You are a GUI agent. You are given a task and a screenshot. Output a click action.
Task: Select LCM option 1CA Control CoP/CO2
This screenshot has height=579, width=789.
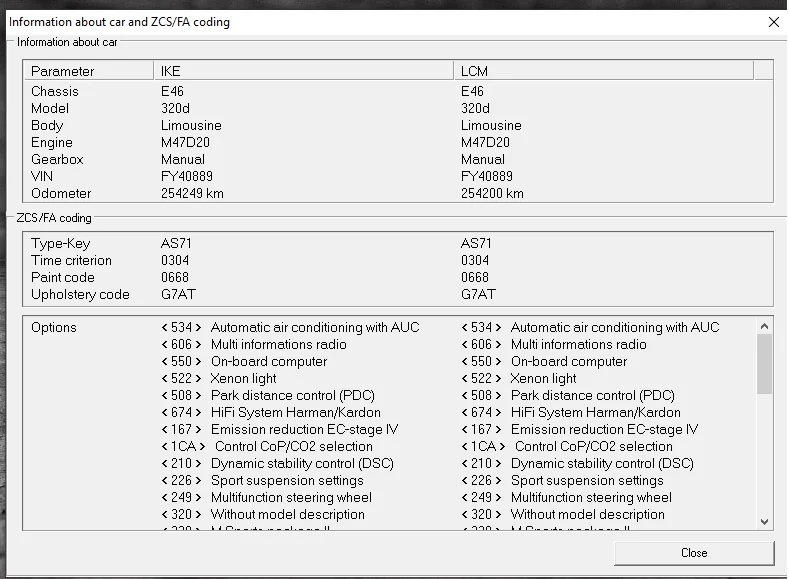567,447
